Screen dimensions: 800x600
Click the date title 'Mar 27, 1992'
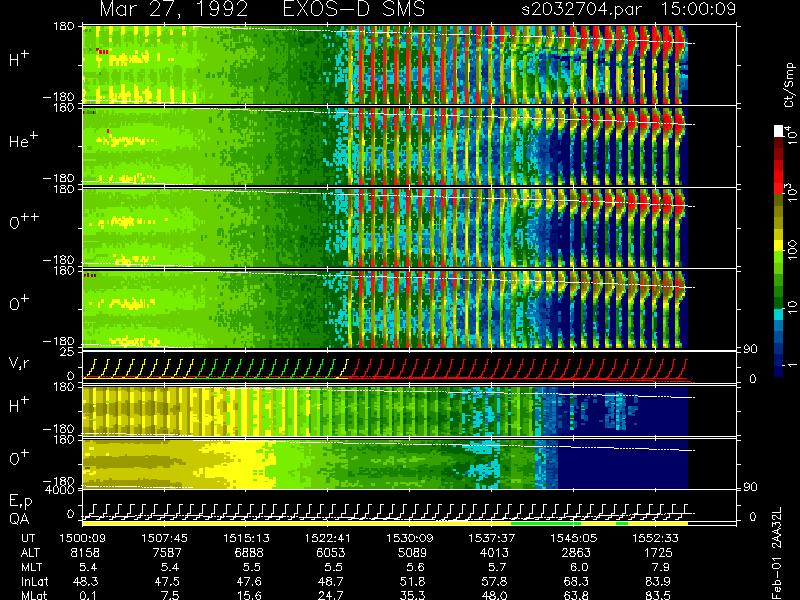pyautogui.click(x=173, y=9)
